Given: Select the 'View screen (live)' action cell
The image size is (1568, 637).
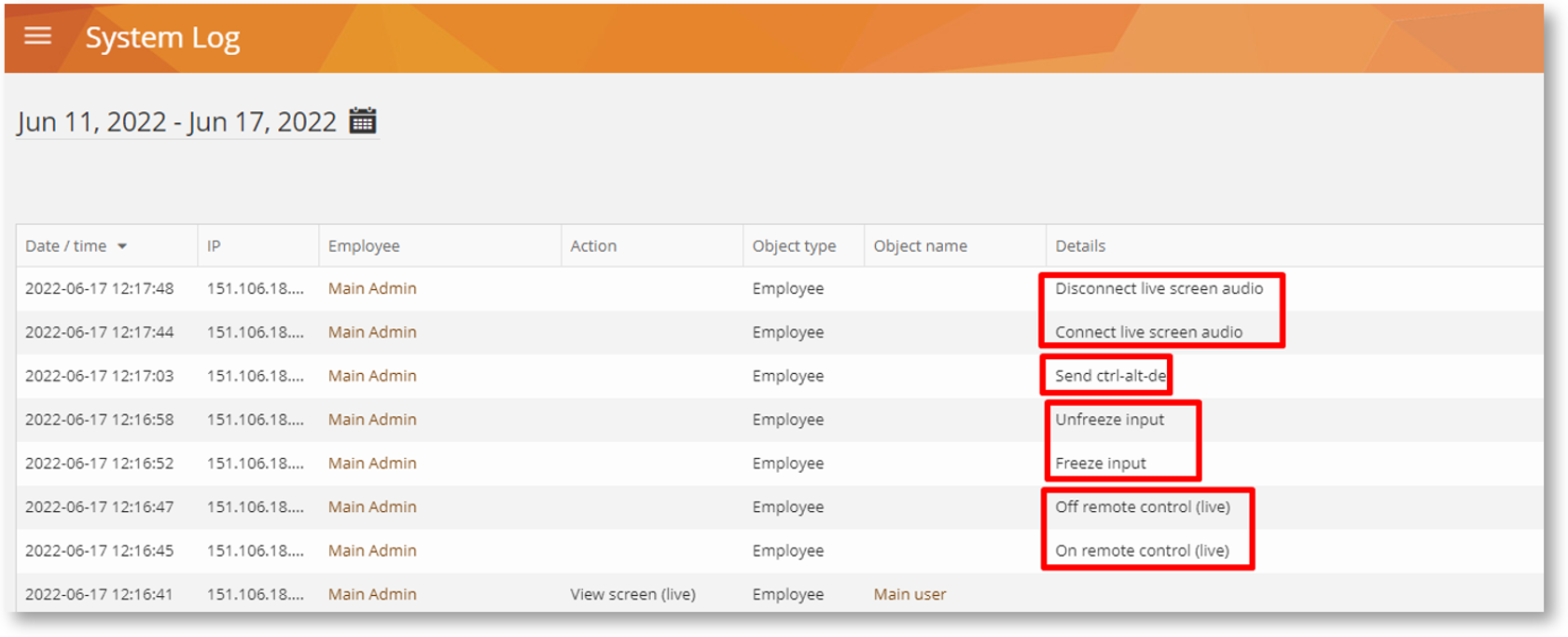Looking at the screenshot, I should coord(632,594).
